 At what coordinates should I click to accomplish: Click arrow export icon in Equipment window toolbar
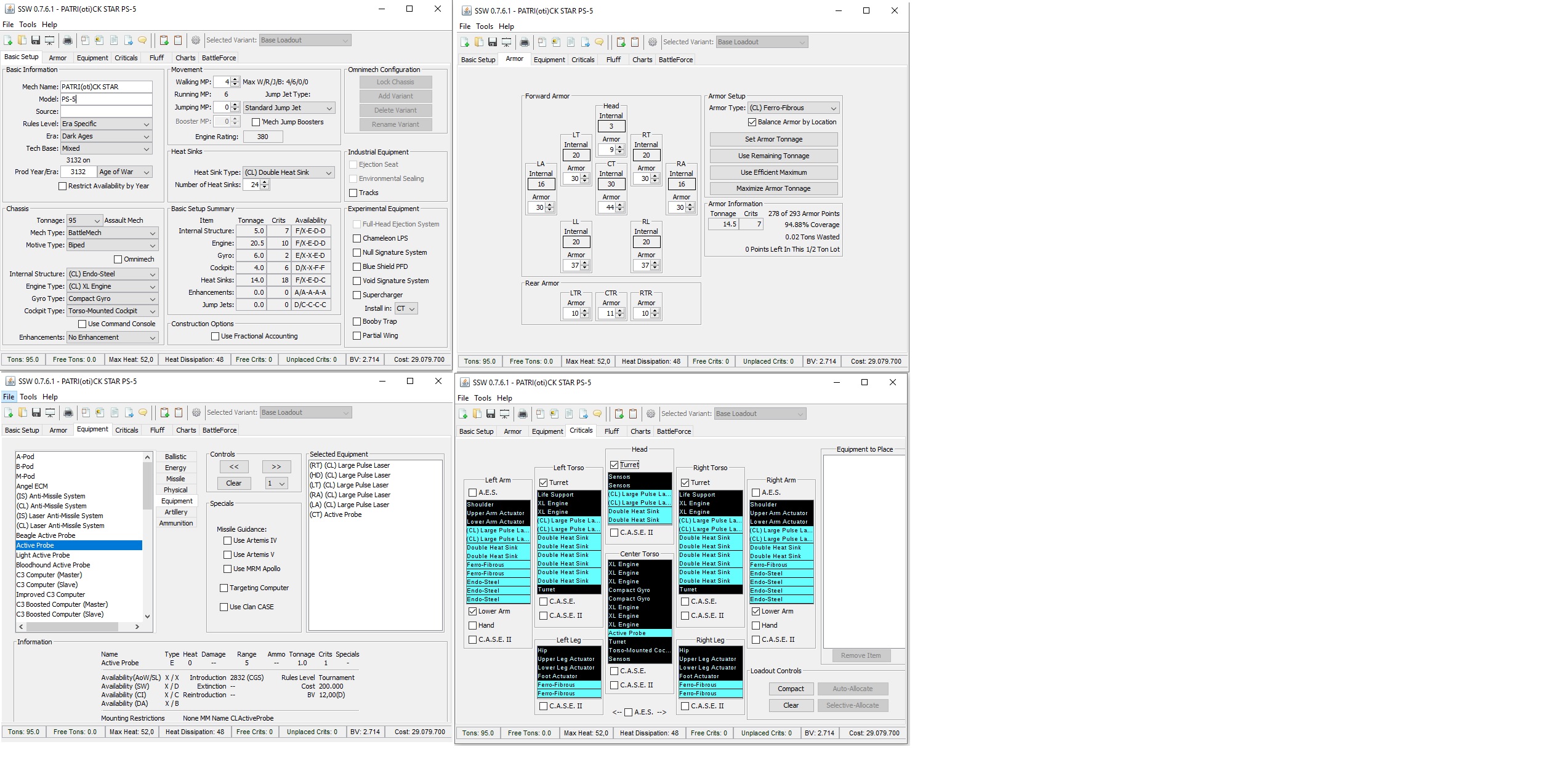click(x=129, y=413)
